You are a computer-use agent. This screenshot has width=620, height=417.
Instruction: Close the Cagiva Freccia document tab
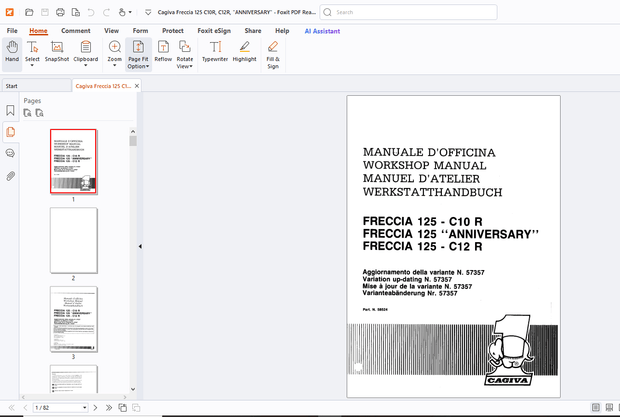(x=137, y=86)
